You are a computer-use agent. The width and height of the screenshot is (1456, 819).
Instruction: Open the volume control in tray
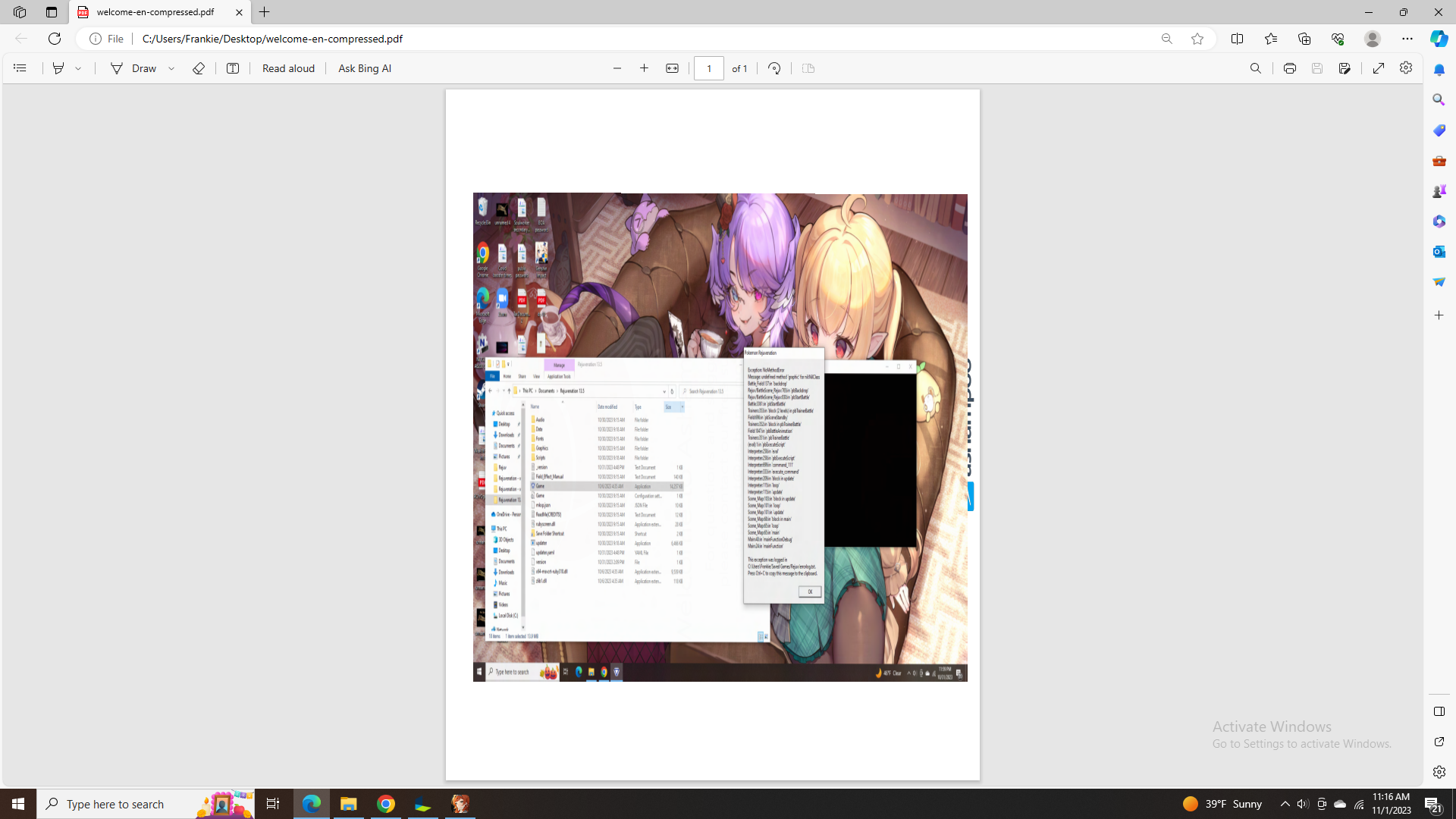click(x=1303, y=804)
